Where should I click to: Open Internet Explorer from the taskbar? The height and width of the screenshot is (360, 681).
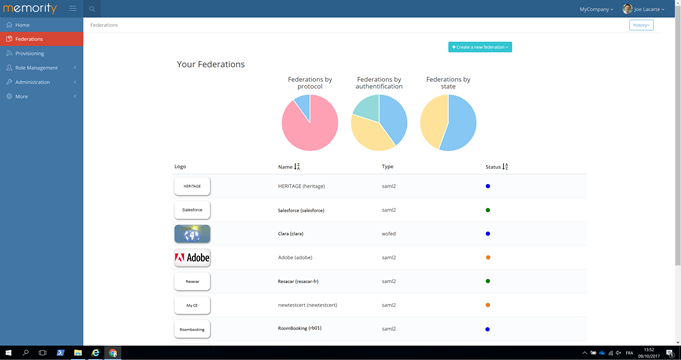click(95, 353)
